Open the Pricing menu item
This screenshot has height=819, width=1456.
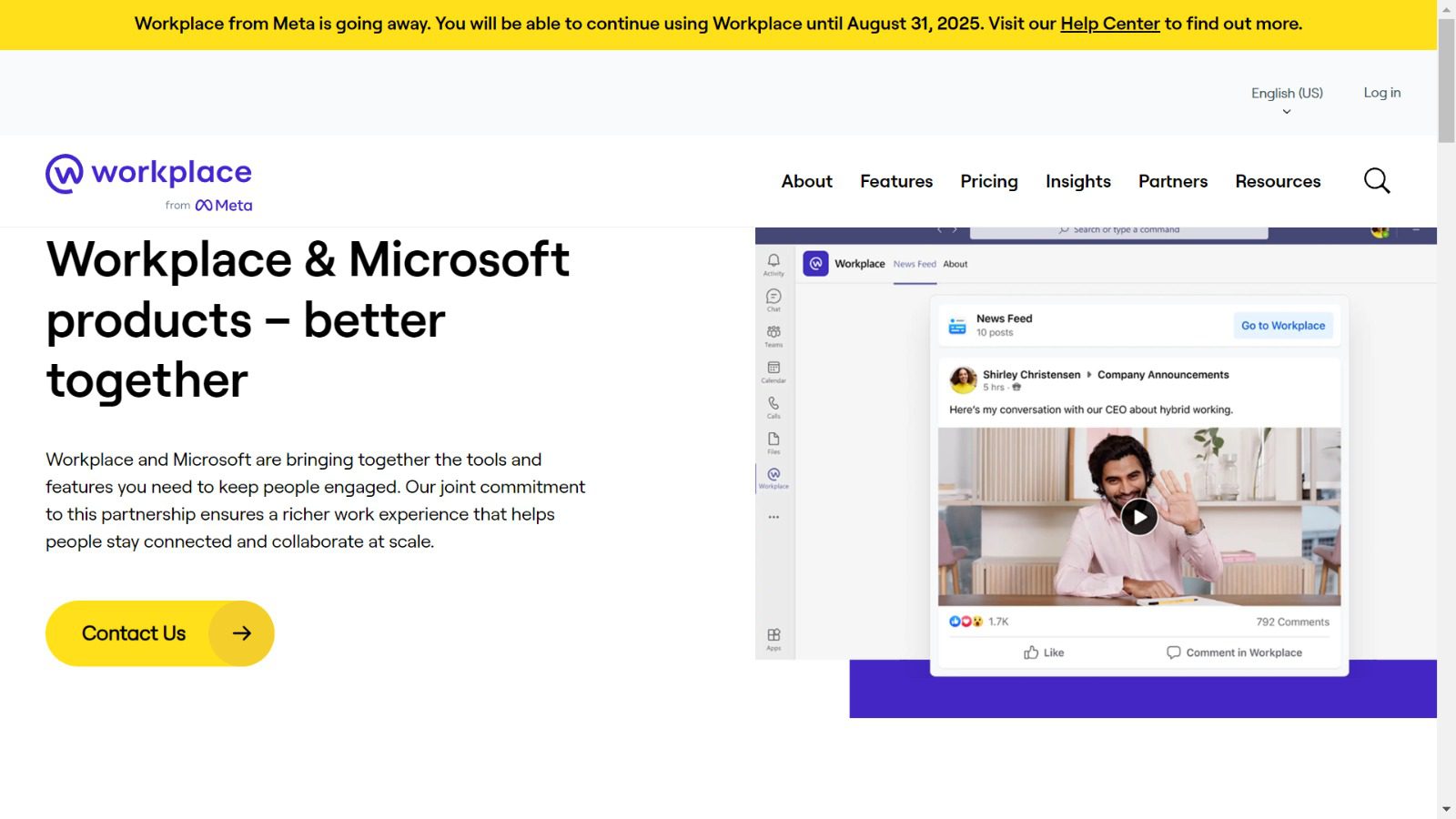(x=989, y=181)
